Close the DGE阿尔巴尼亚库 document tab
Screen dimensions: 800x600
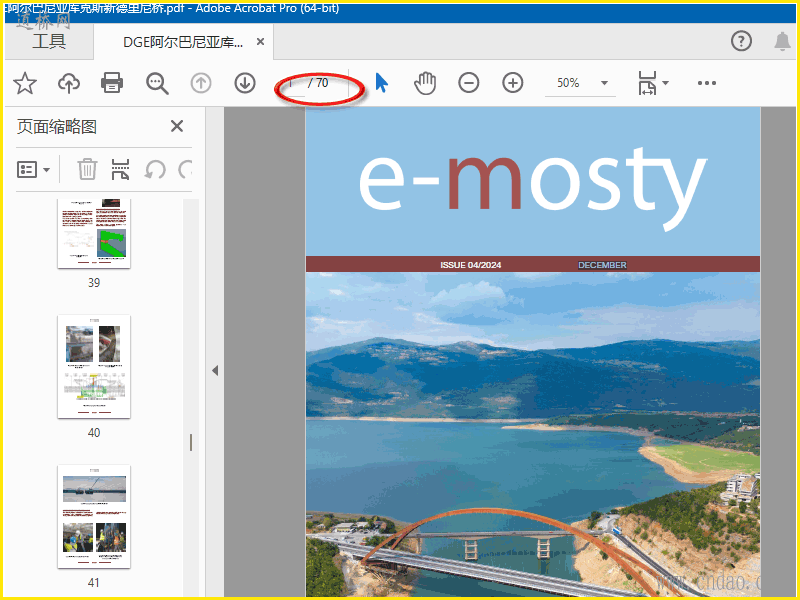pyautogui.click(x=261, y=42)
